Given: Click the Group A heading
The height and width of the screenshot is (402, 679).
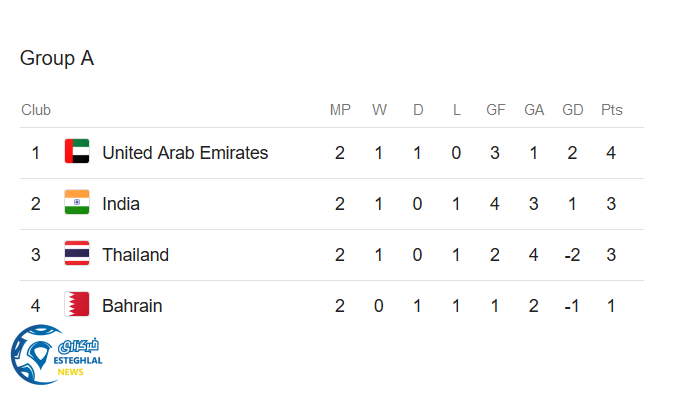Looking at the screenshot, I should [x=57, y=58].
